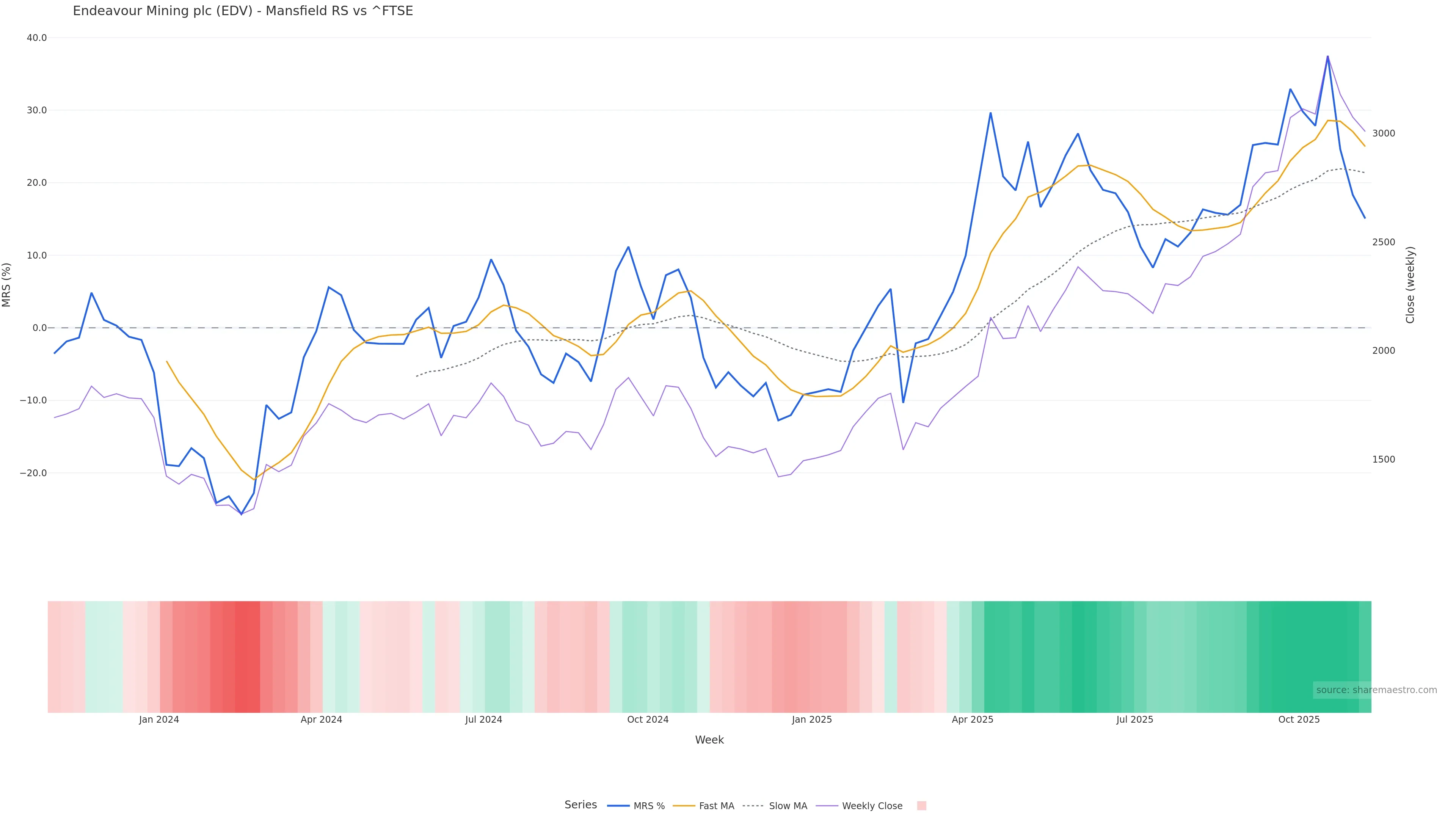Click the purple Weekly Close line icon

(827, 806)
